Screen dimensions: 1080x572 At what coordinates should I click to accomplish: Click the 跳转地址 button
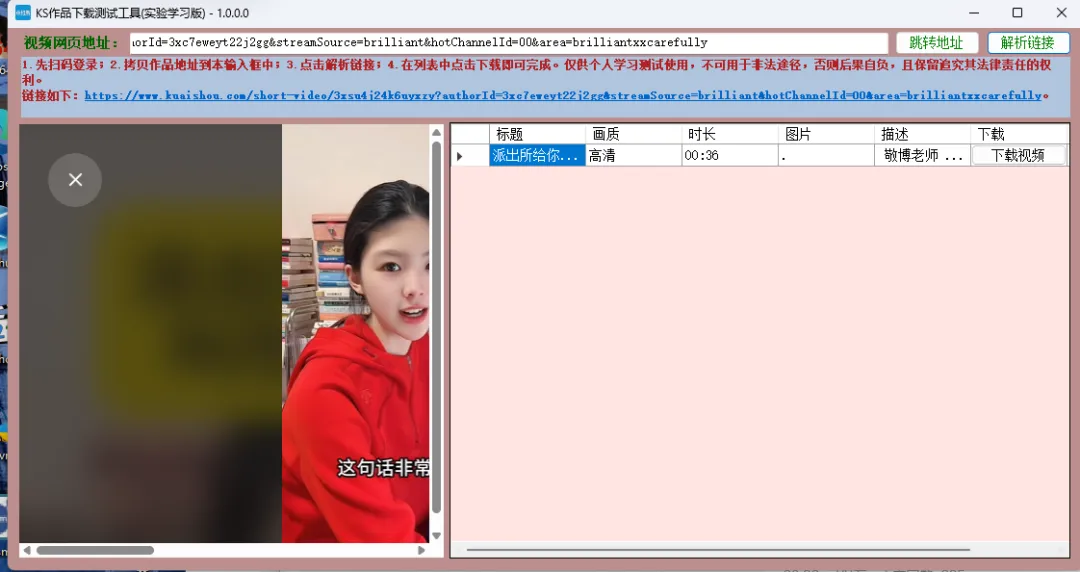(x=937, y=43)
